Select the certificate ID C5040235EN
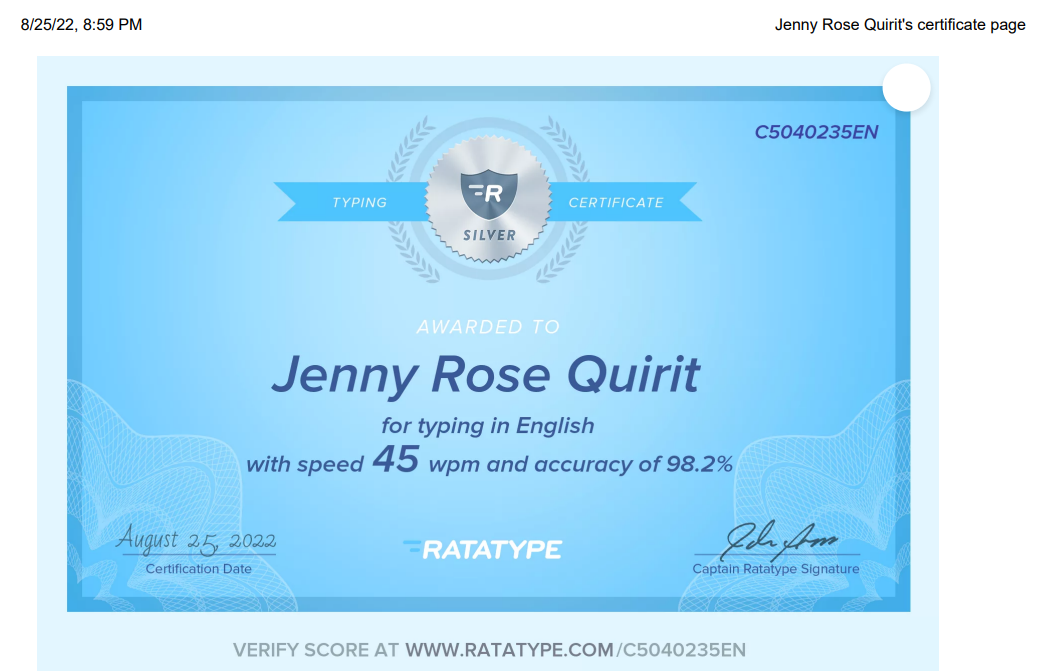The width and height of the screenshot is (1050, 671). 815,130
